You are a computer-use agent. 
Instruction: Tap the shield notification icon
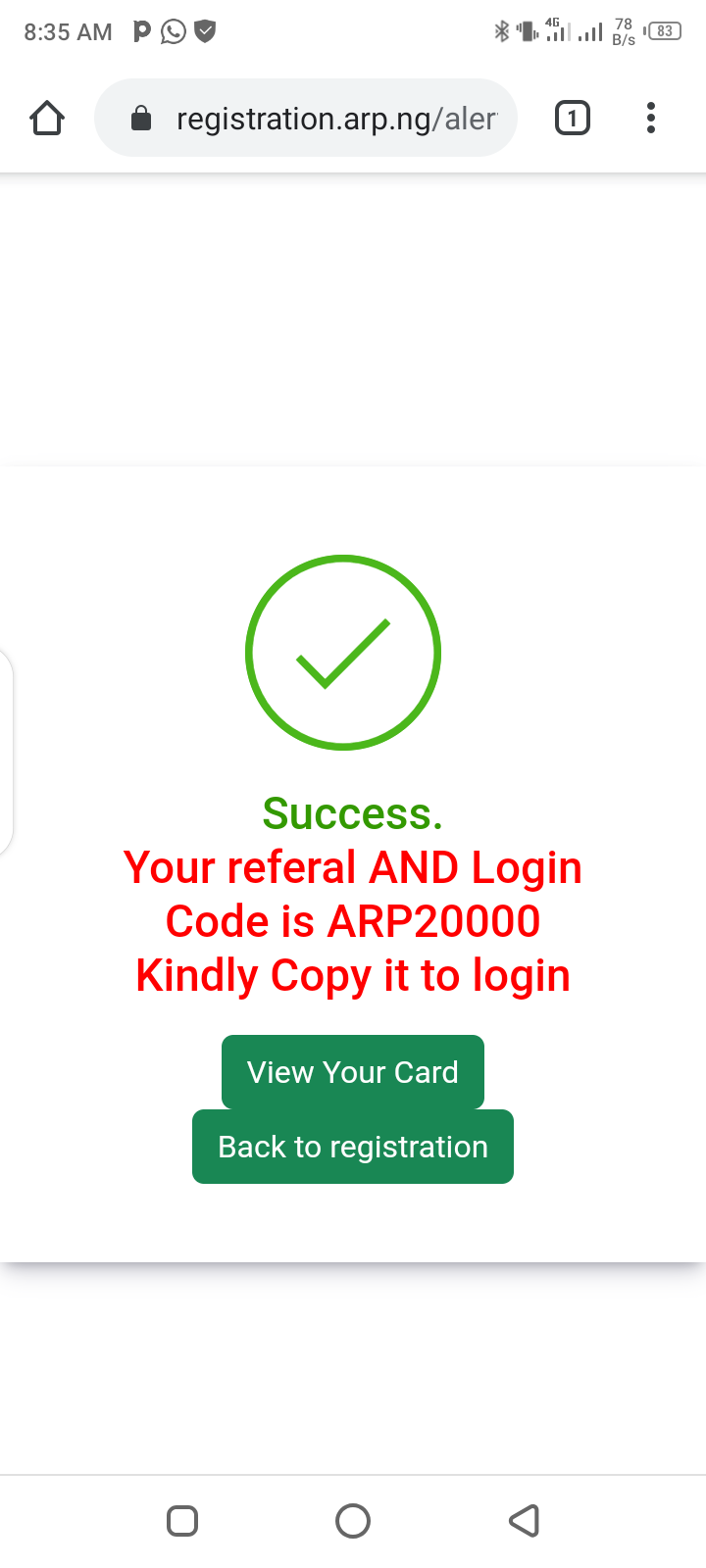coord(205,31)
